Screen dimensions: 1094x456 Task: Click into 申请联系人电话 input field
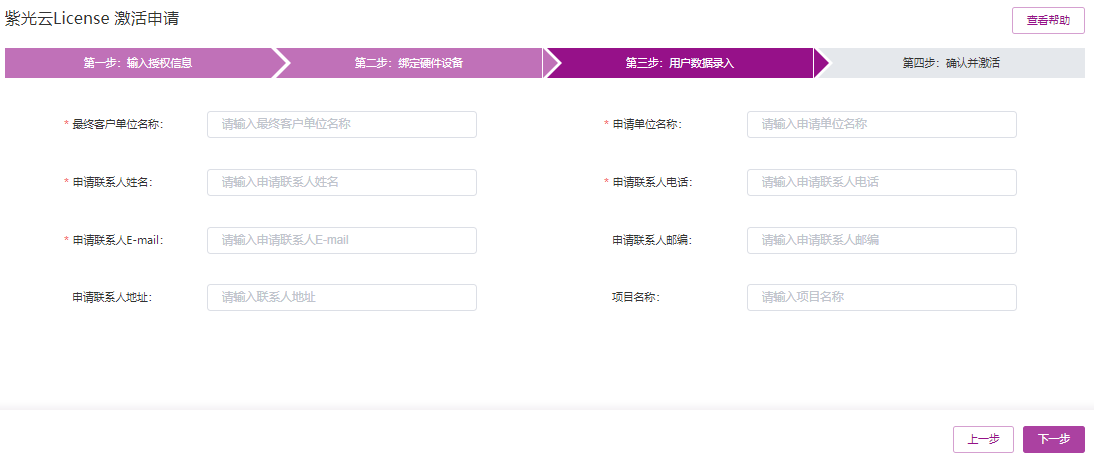(x=882, y=183)
